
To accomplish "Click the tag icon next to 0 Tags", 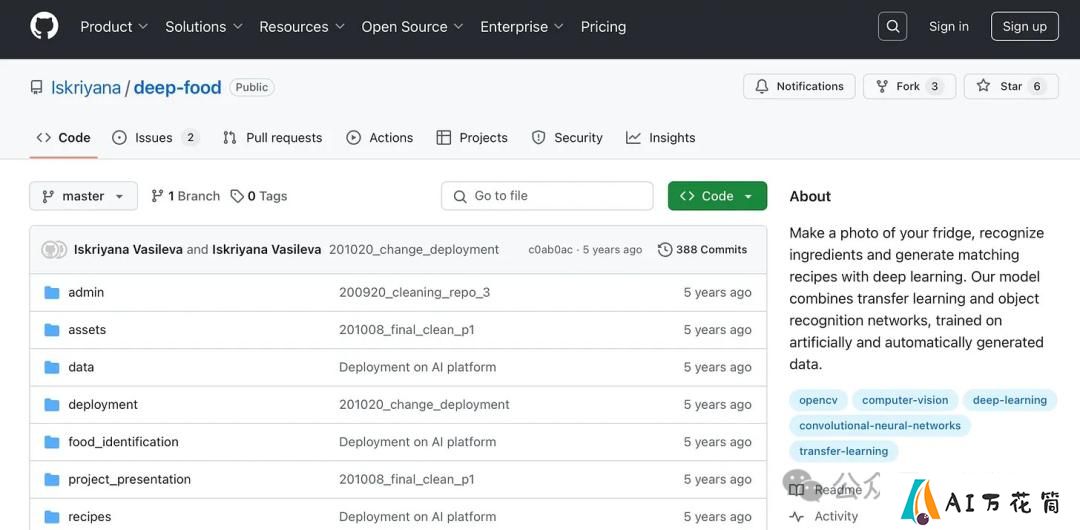I will pos(237,196).
